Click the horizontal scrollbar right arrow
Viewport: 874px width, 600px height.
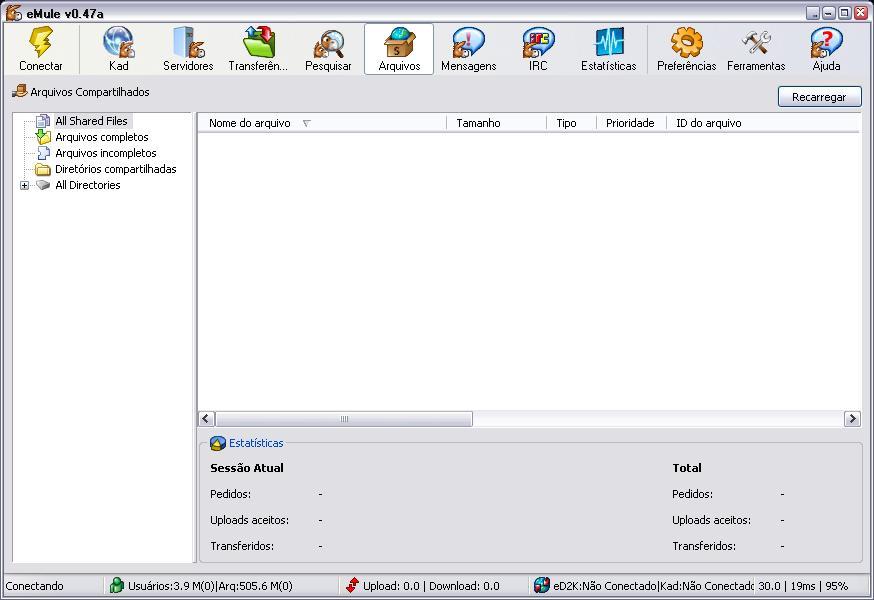tap(852, 419)
